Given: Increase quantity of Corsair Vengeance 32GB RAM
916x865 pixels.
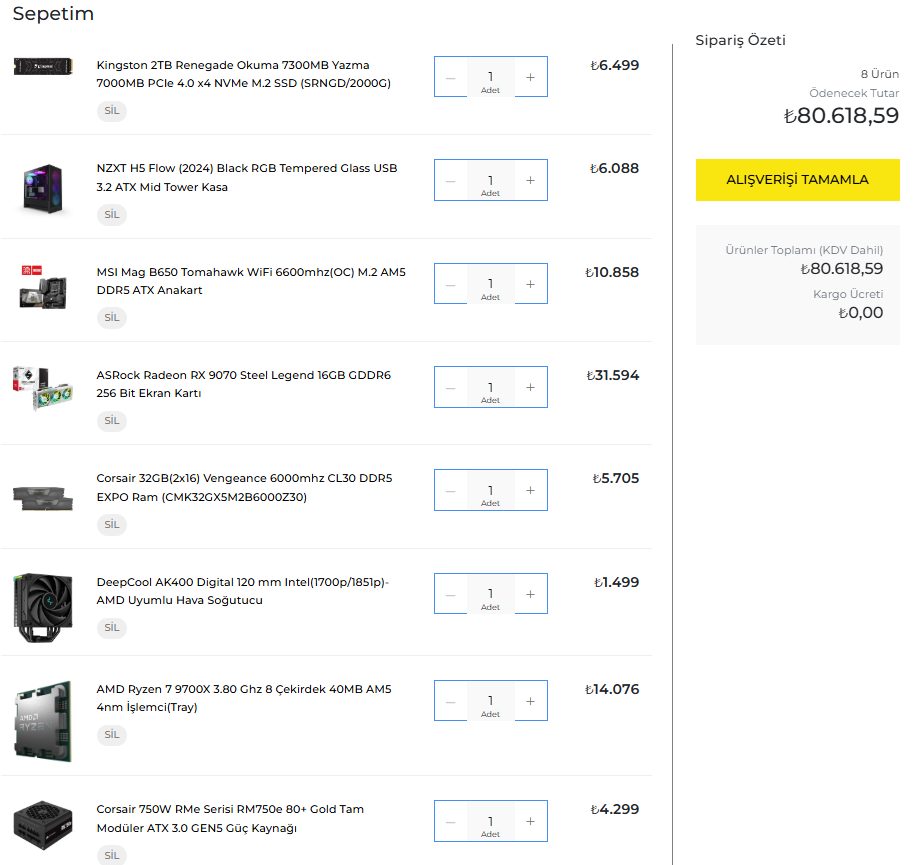Looking at the screenshot, I should click(530, 490).
